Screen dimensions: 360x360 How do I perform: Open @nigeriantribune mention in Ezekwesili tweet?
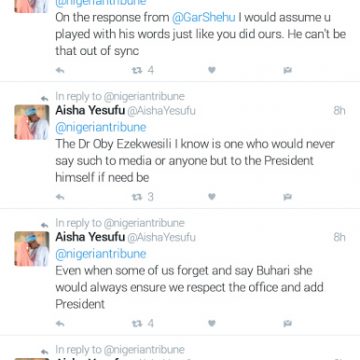click(101, 127)
